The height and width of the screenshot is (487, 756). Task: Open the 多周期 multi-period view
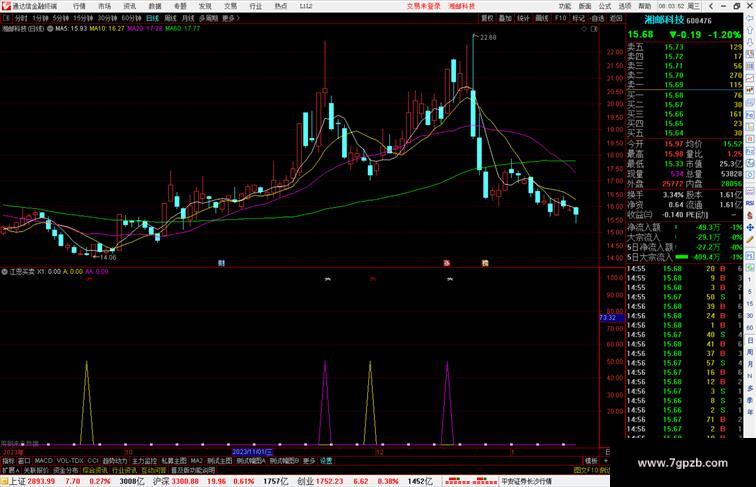(x=208, y=18)
